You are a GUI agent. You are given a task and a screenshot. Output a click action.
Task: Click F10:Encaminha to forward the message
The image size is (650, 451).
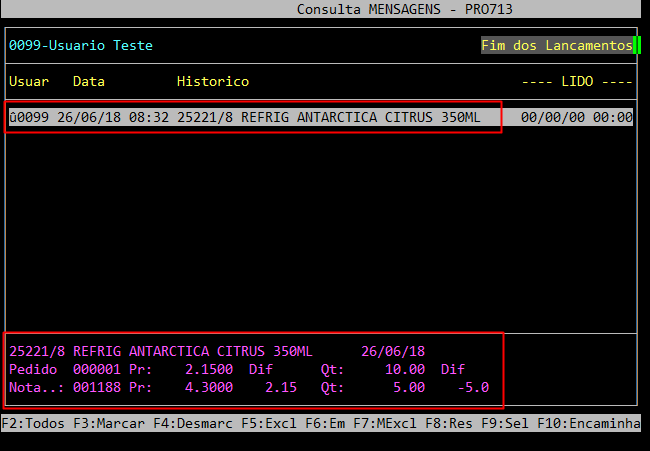click(588, 424)
